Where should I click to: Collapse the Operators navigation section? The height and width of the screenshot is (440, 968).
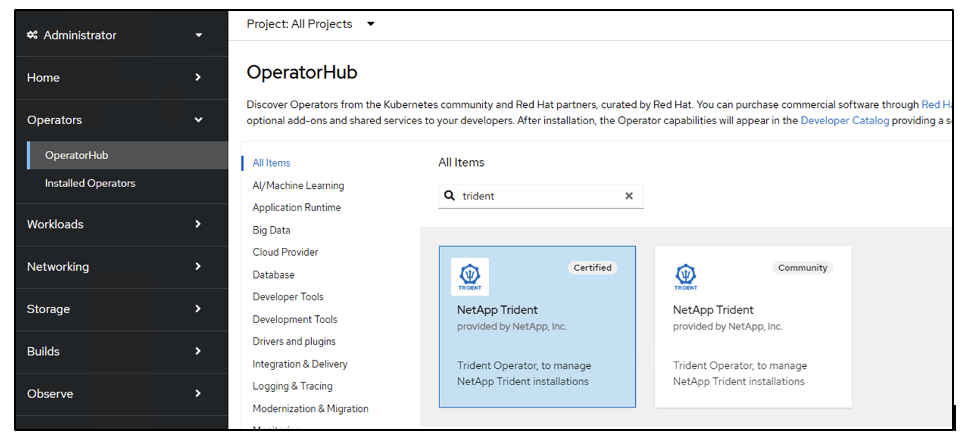[x=115, y=120]
